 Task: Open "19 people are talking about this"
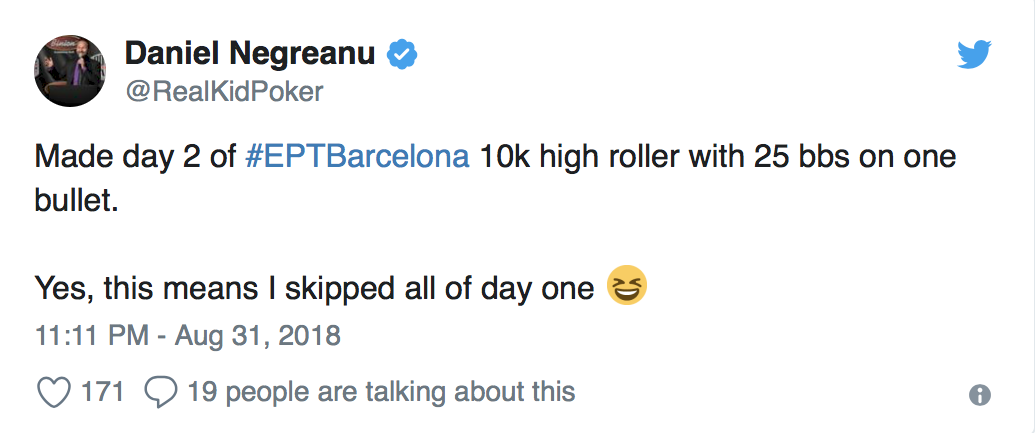[x=381, y=392]
